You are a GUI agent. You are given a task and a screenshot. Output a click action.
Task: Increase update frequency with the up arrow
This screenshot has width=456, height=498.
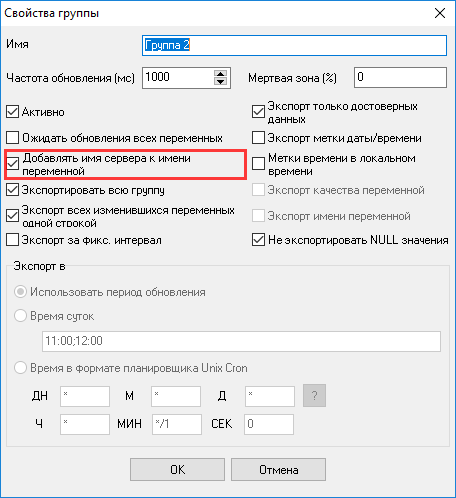[x=220, y=74]
